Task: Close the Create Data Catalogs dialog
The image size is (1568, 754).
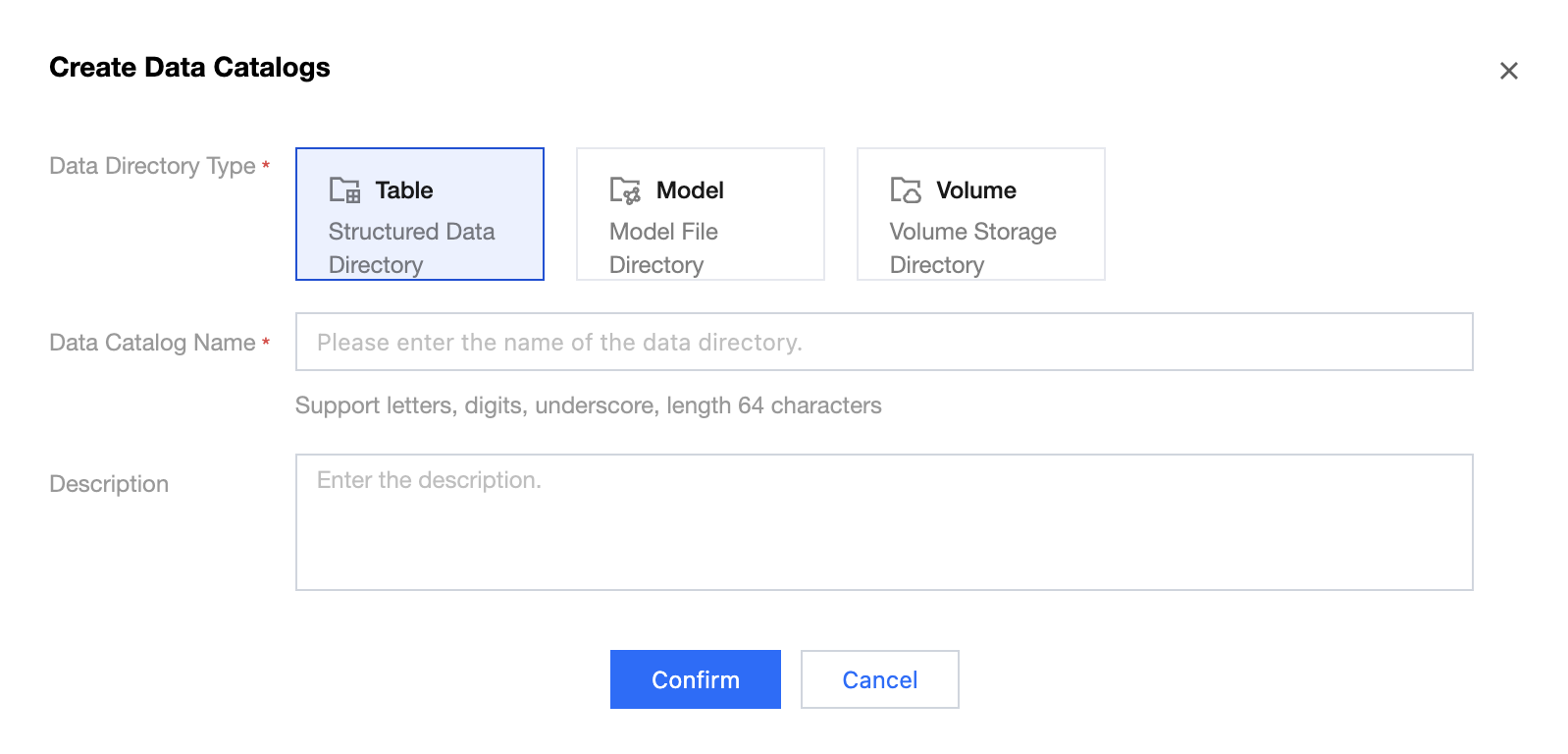Action: (1508, 71)
